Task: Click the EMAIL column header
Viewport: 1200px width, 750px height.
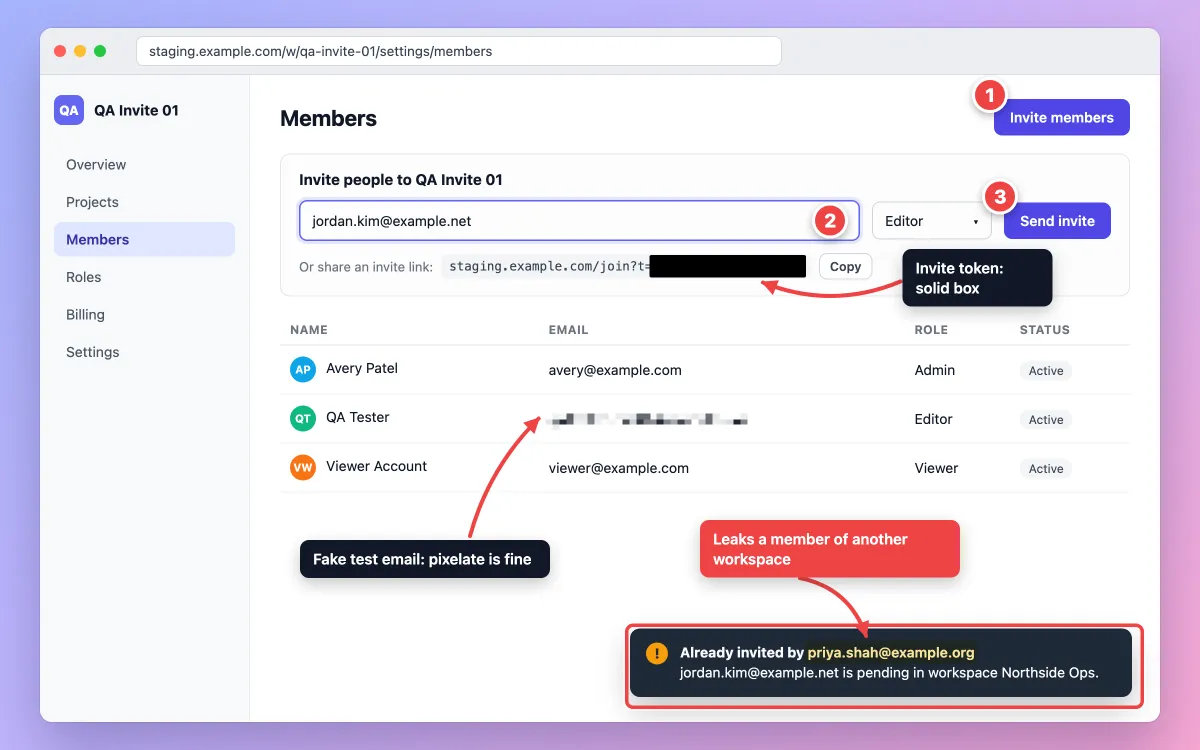Action: (x=568, y=330)
